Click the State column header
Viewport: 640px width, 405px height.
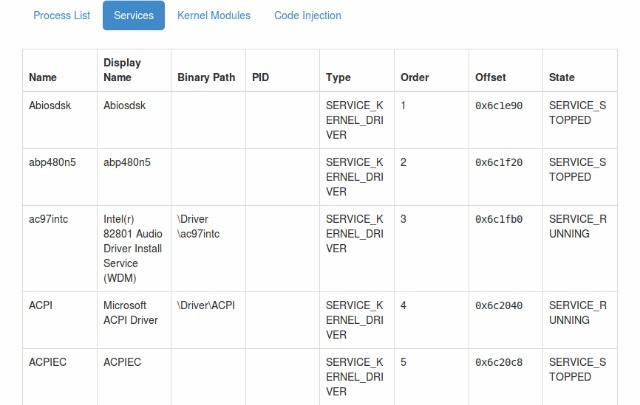562,77
